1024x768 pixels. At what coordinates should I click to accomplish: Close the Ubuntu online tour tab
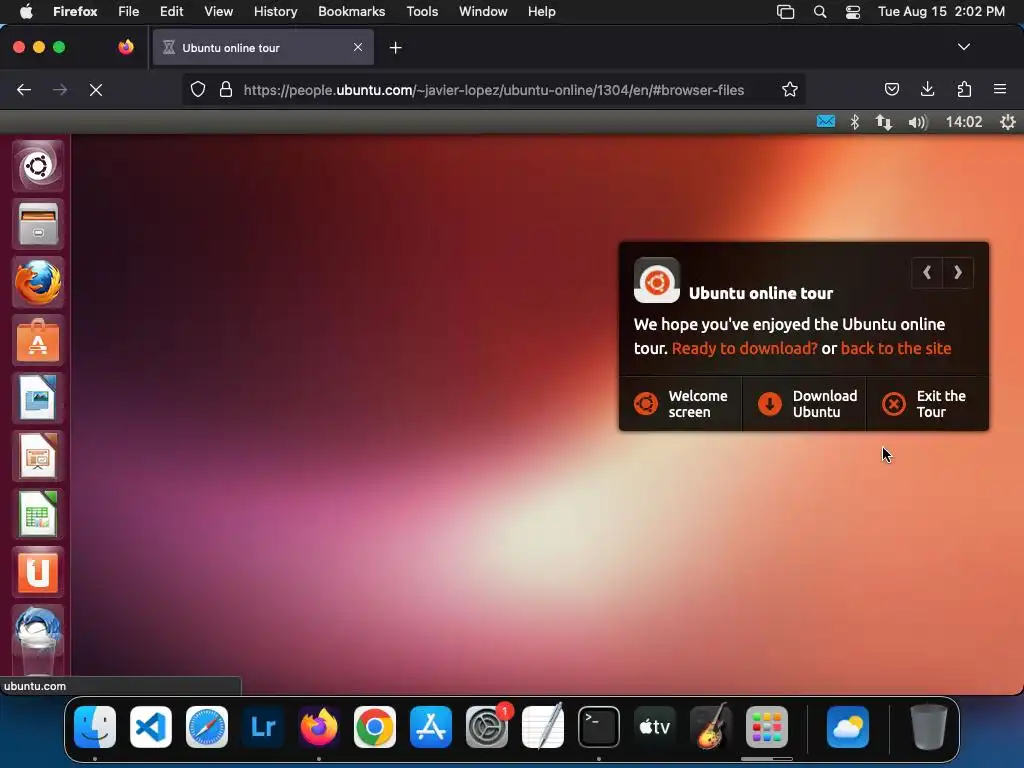(358, 47)
